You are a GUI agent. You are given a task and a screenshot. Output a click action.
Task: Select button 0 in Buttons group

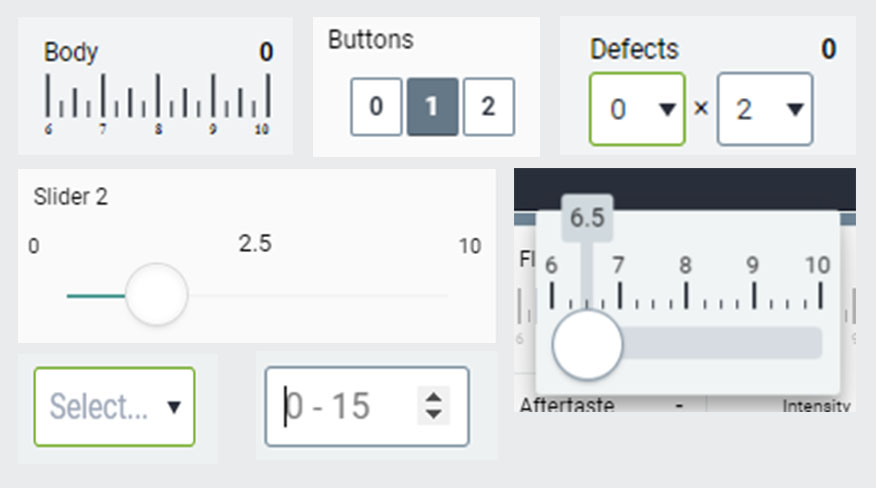pos(376,107)
